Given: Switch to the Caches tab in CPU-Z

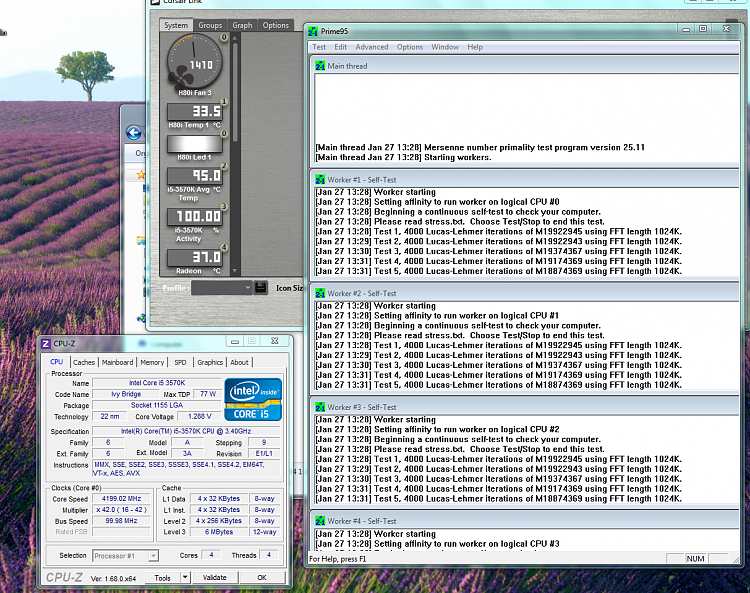Looking at the screenshot, I should click(84, 362).
